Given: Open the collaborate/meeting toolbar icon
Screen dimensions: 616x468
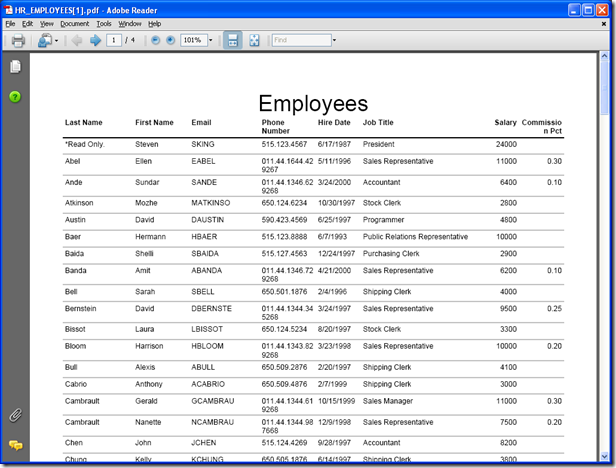Looking at the screenshot, I should 45,40.
